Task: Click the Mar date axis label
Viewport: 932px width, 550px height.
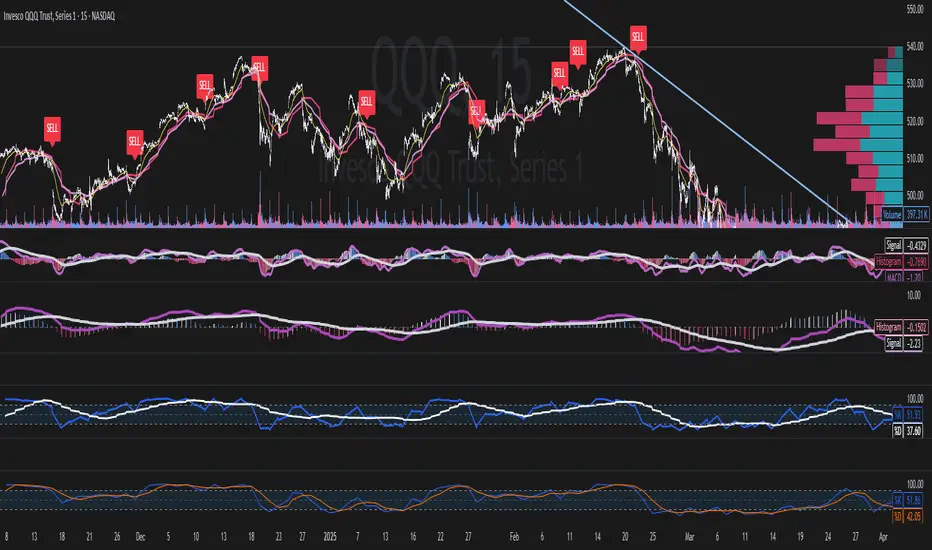Action: [x=689, y=537]
